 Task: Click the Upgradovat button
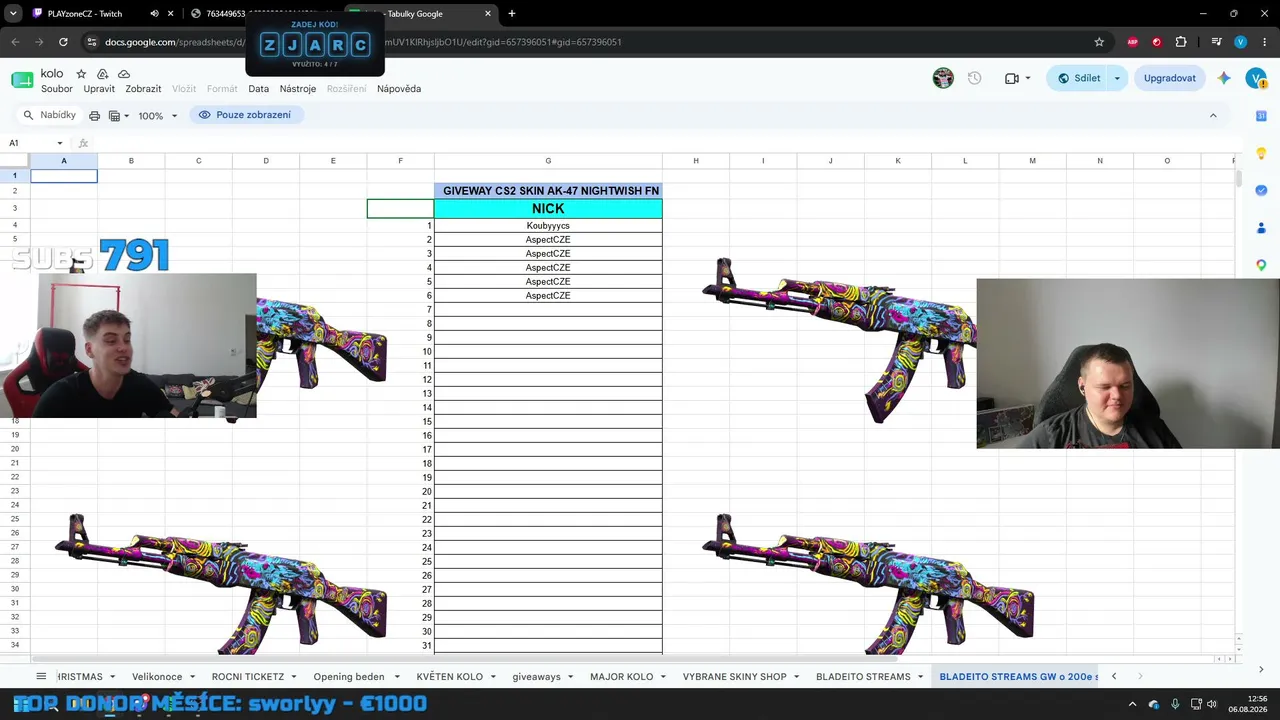pos(1169,78)
